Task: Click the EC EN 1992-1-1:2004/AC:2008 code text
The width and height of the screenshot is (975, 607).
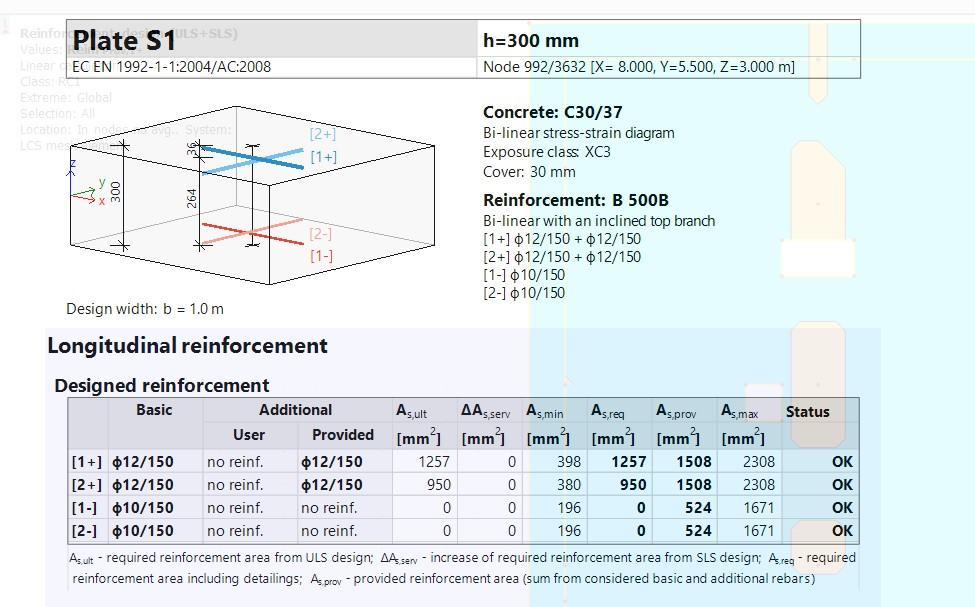Action: [x=172, y=67]
